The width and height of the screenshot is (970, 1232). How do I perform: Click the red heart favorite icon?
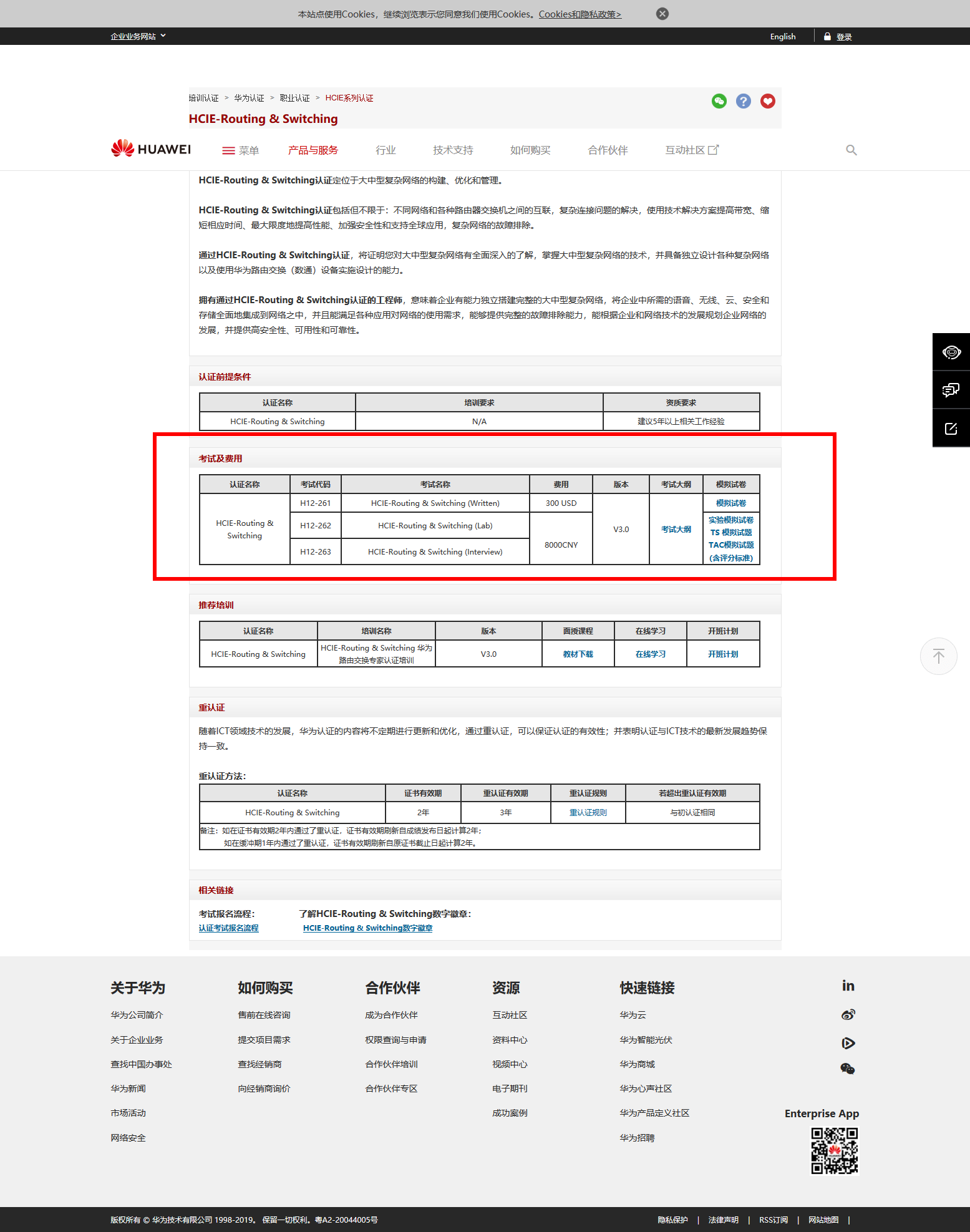coord(768,101)
